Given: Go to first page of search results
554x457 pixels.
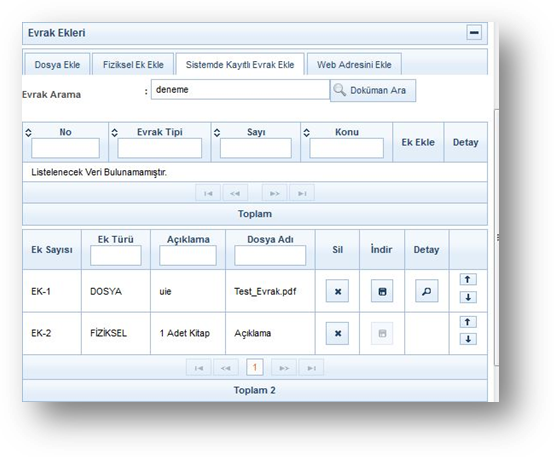Looking at the screenshot, I should 208,193.
